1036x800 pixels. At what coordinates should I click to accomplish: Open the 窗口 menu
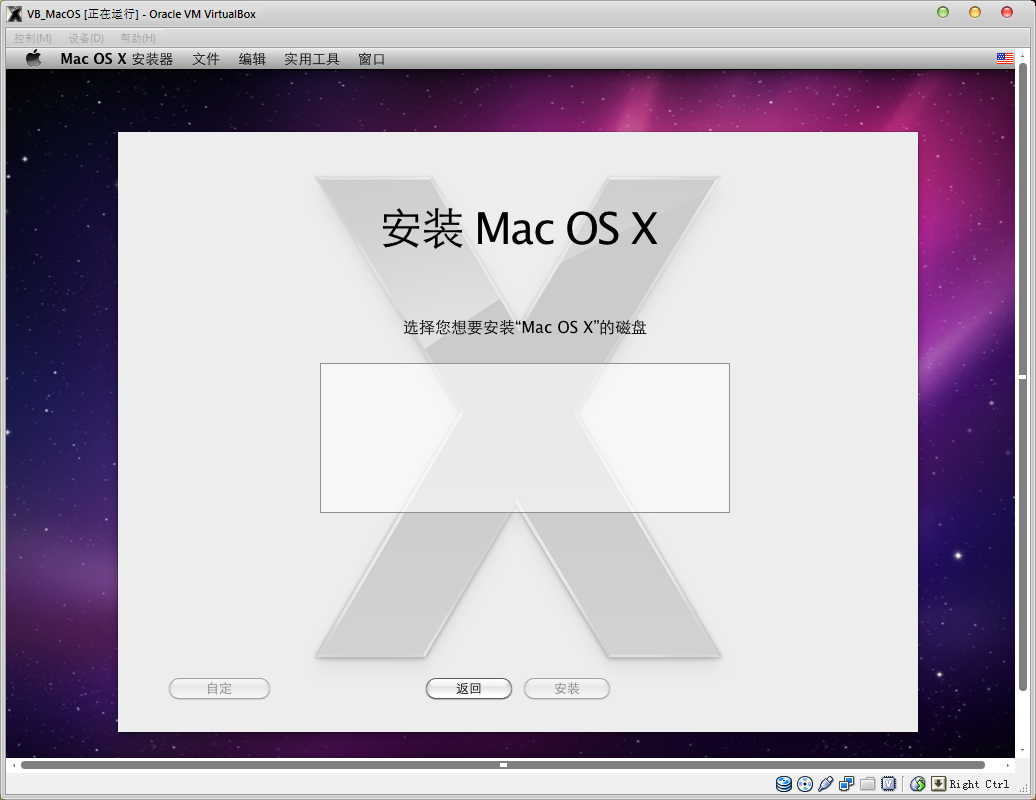point(371,59)
